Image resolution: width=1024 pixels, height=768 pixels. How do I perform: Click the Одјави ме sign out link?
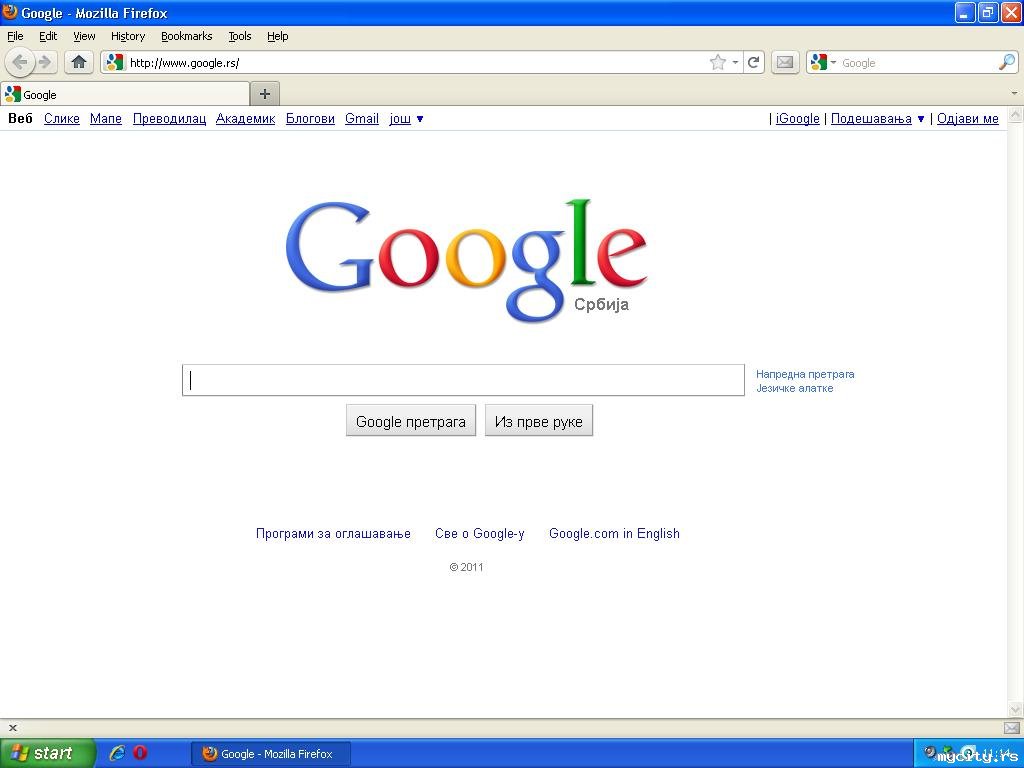(x=968, y=118)
